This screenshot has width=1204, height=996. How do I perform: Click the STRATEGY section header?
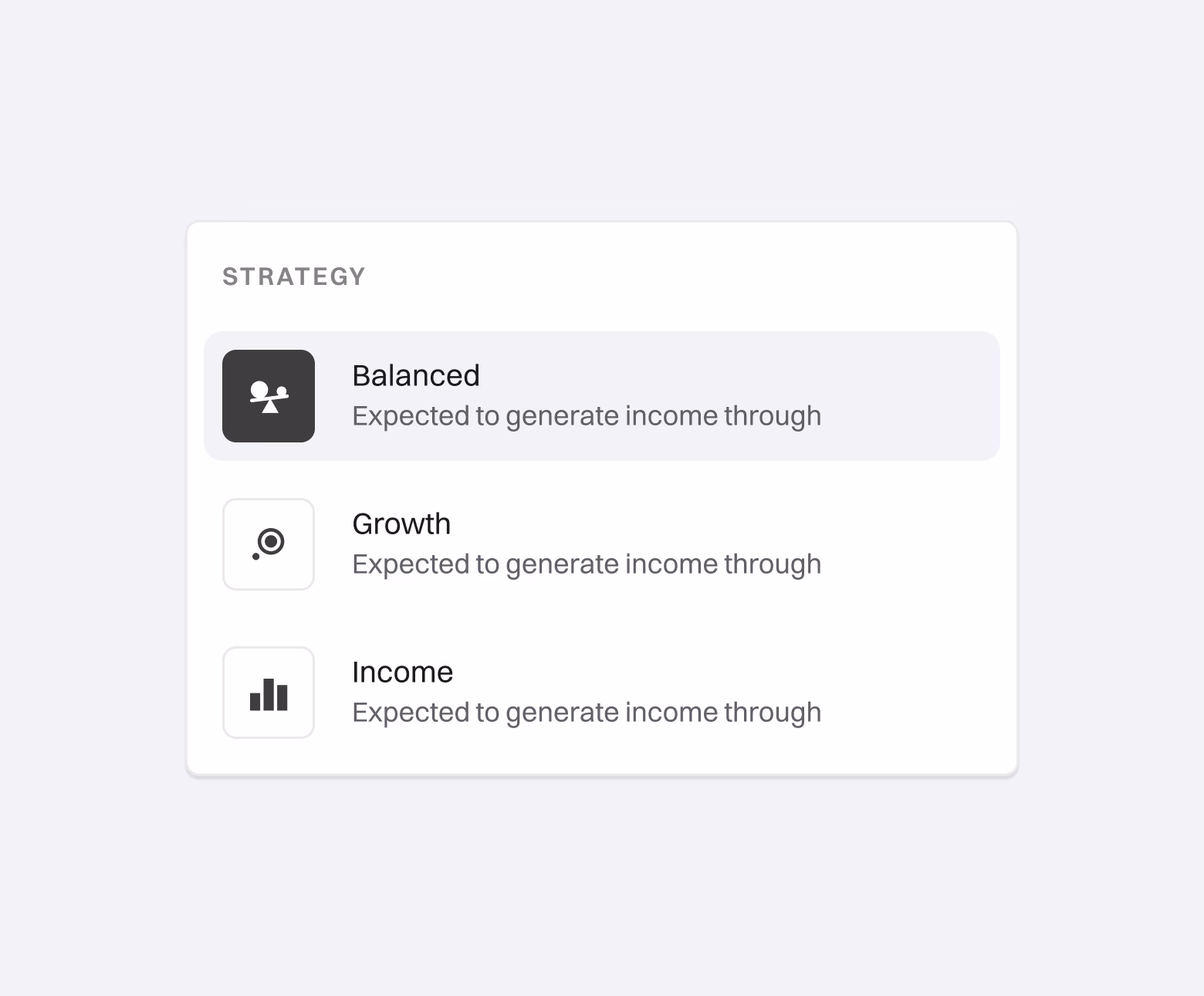point(294,276)
